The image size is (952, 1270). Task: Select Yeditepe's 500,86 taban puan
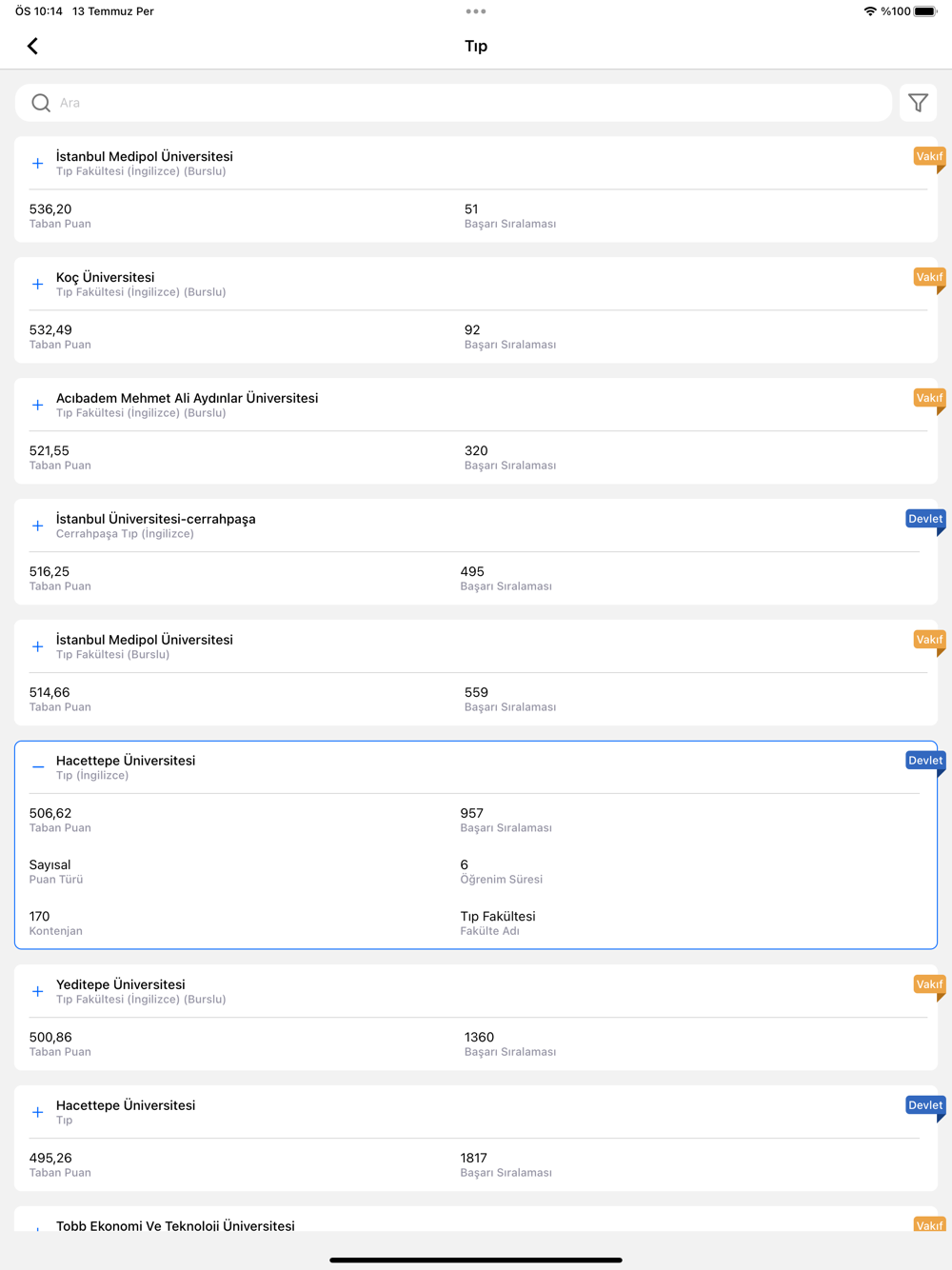(x=50, y=1038)
